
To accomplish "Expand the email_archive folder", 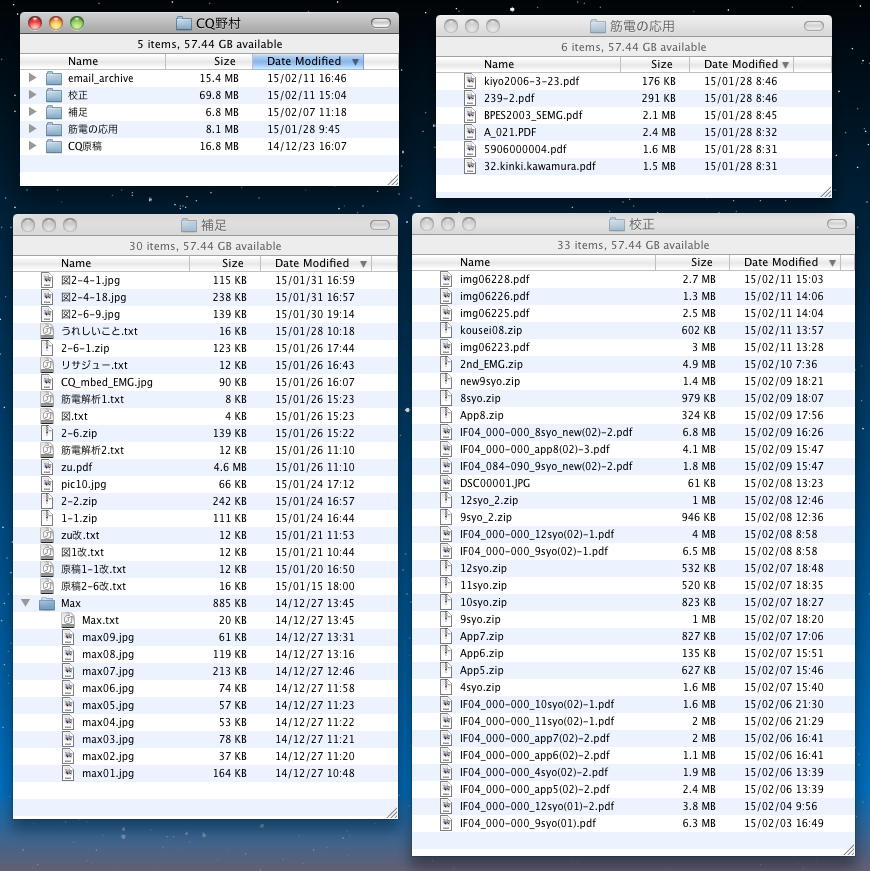I will pyautogui.click(x=33, y=78).
